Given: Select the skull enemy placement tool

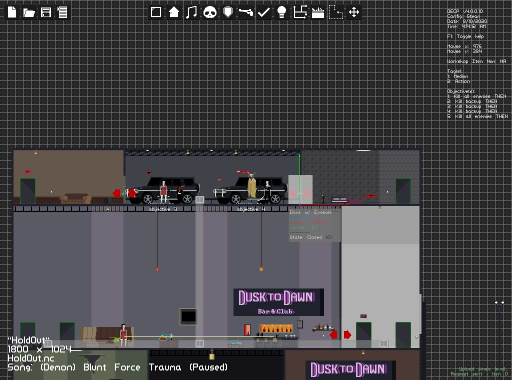Looking at the screenshot, I should click(x=210, y=12).
